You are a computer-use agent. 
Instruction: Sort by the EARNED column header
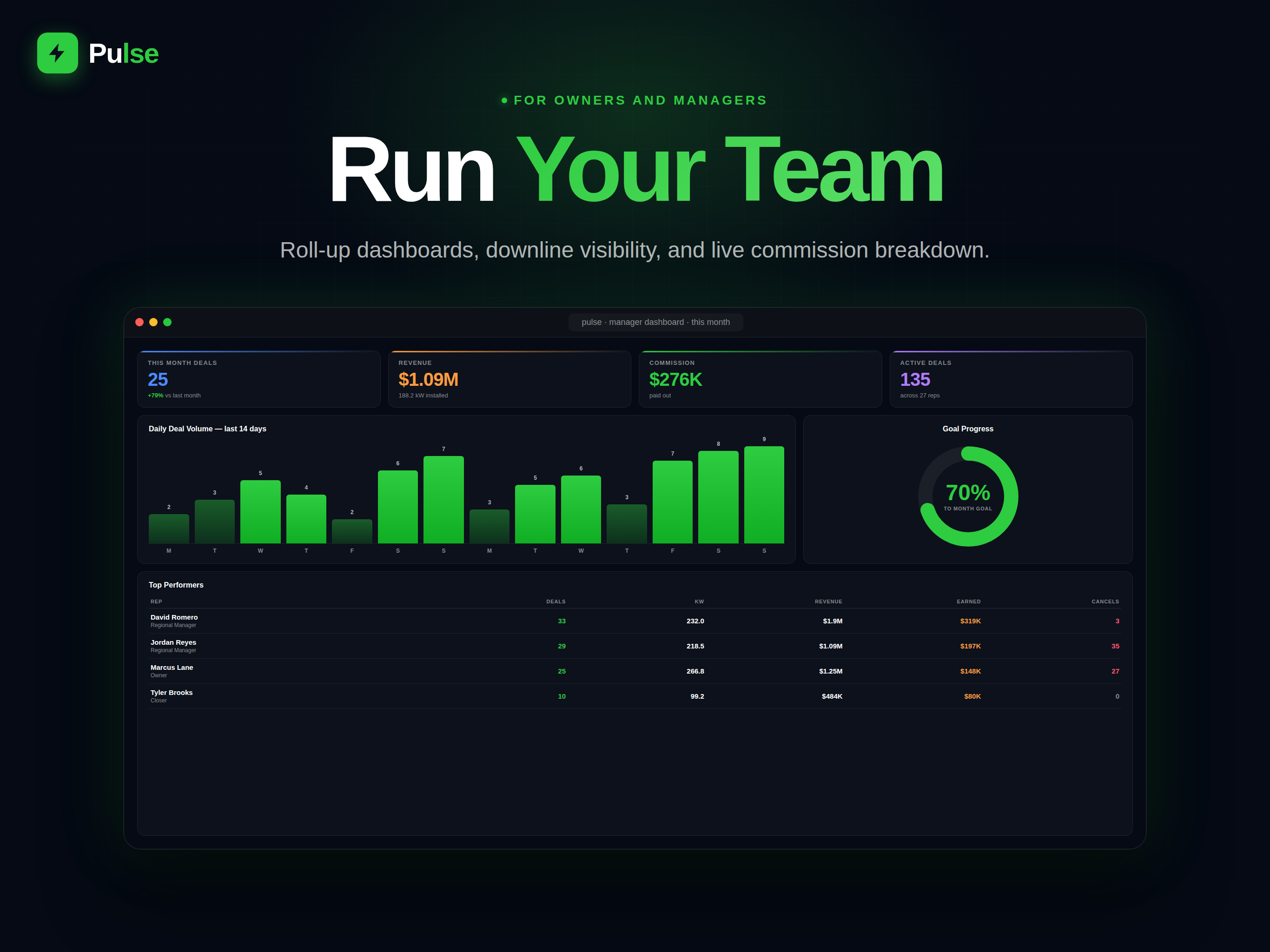point(969,602)
